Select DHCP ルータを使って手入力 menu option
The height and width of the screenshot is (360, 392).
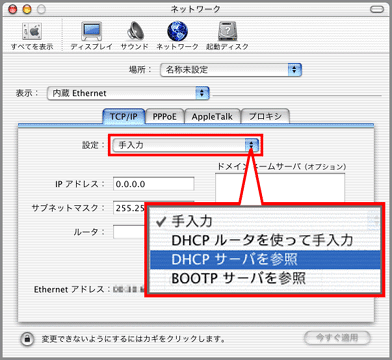coord(265,240)
